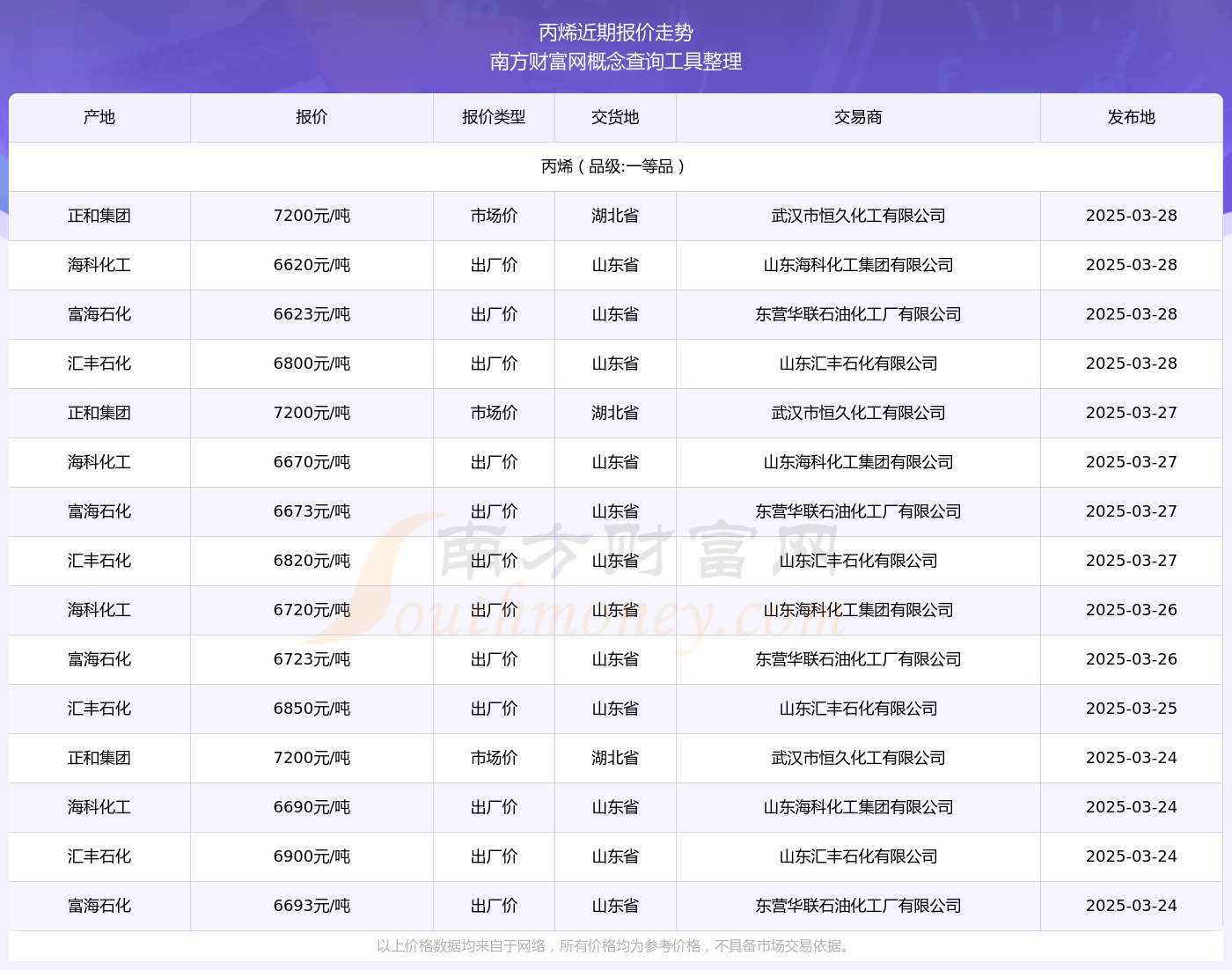Click 市场价 in the 2025-03-24 row
The image size is (1232, 970).
[x=494, y=758]
